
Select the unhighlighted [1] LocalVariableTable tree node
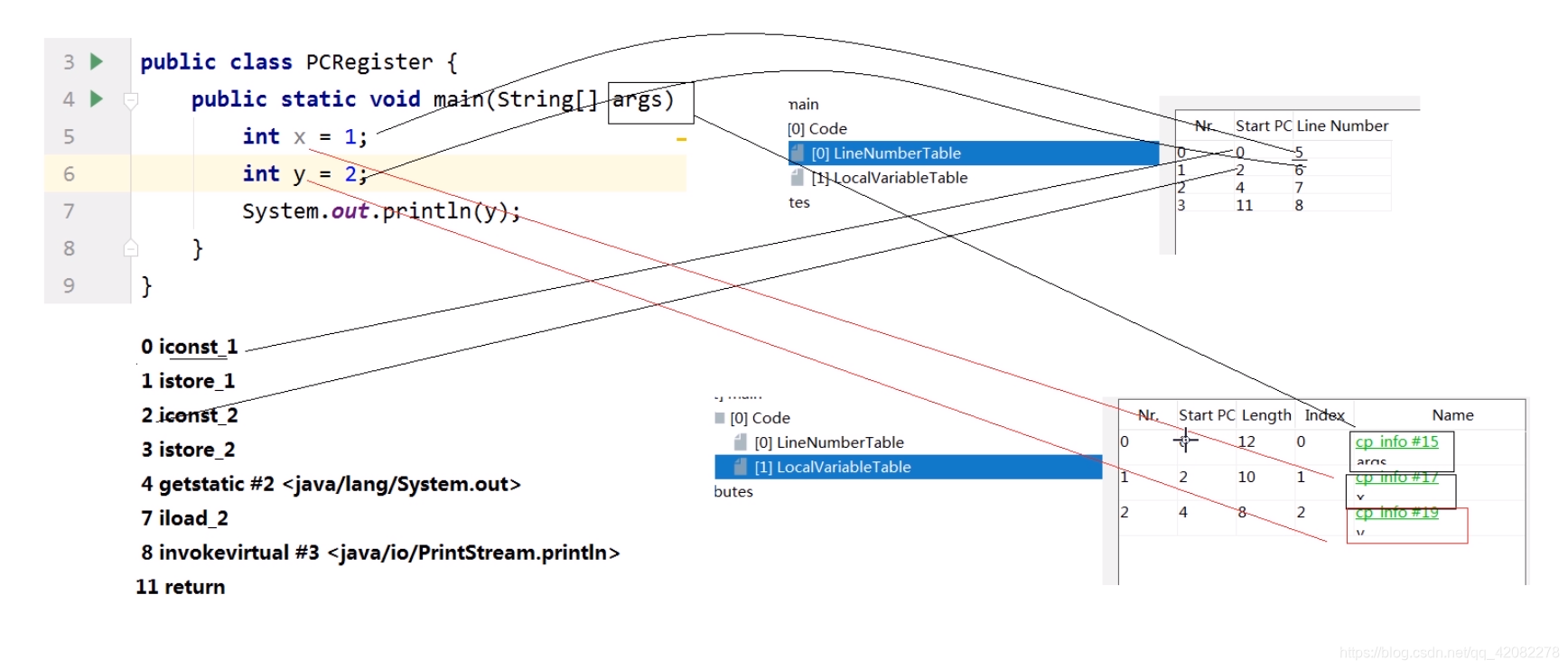click(889, 178)
